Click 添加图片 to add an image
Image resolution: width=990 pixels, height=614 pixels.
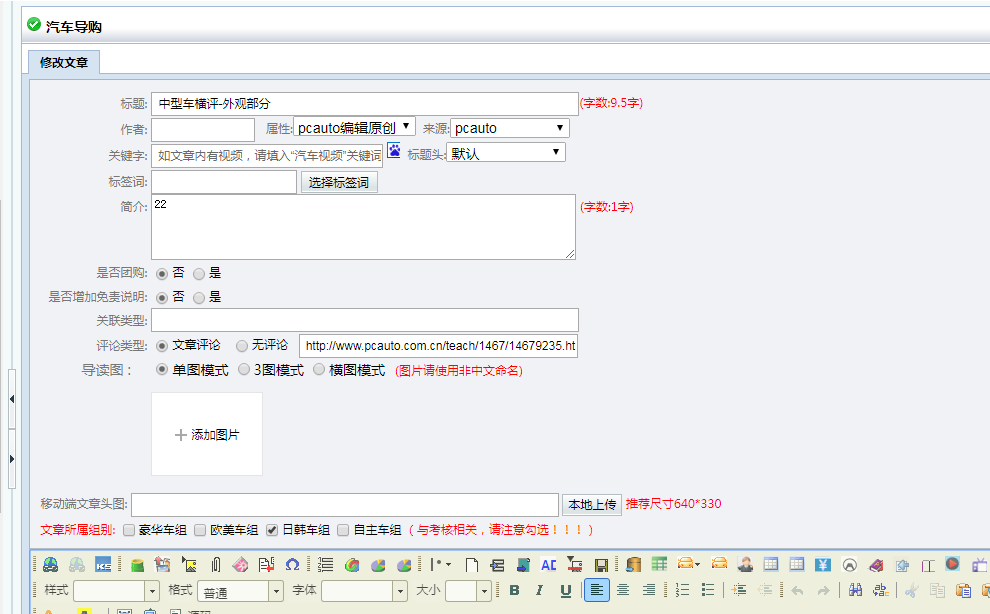click(x=207, y=435)
